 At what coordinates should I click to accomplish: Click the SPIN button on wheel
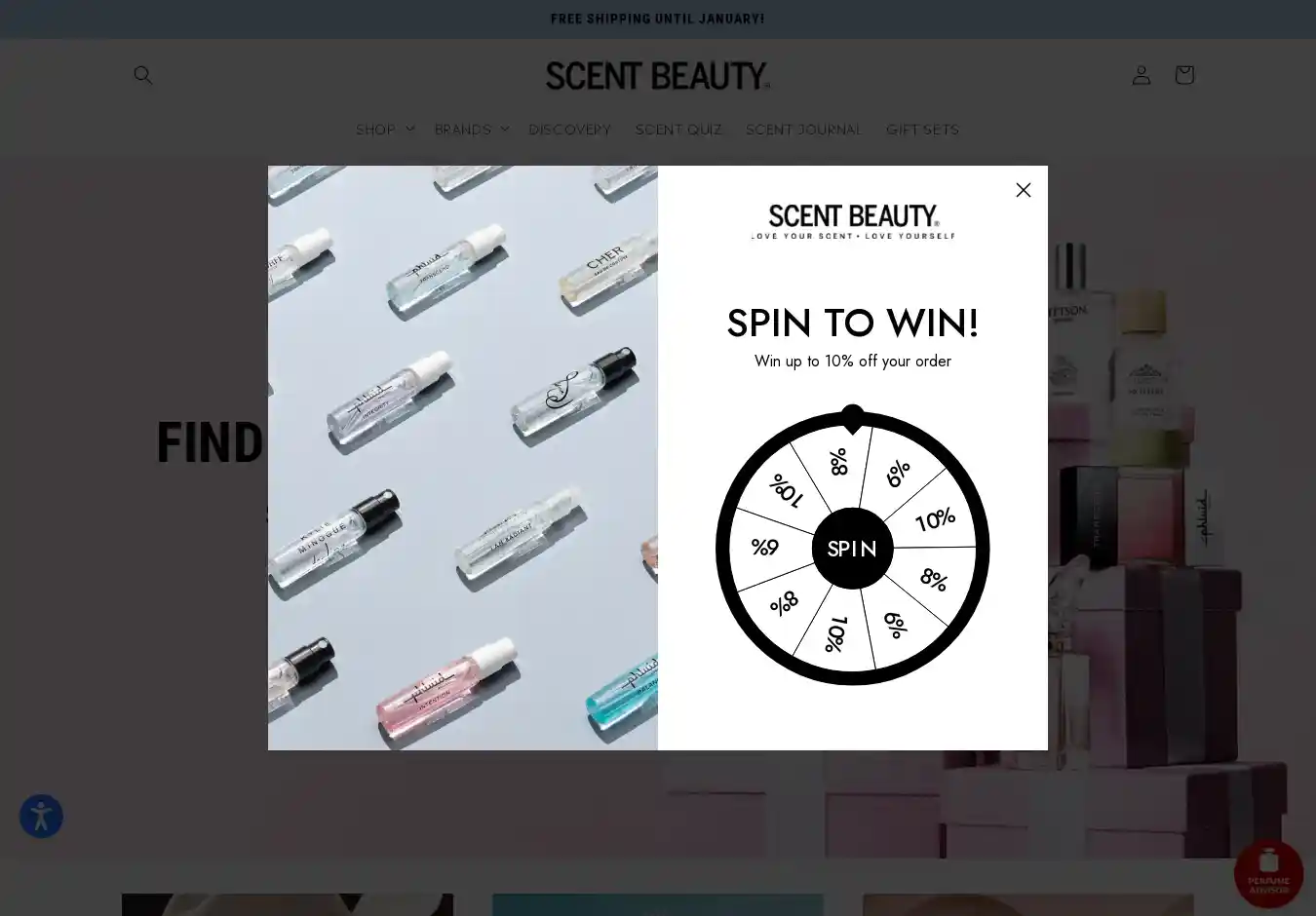[x=852, y=549]
